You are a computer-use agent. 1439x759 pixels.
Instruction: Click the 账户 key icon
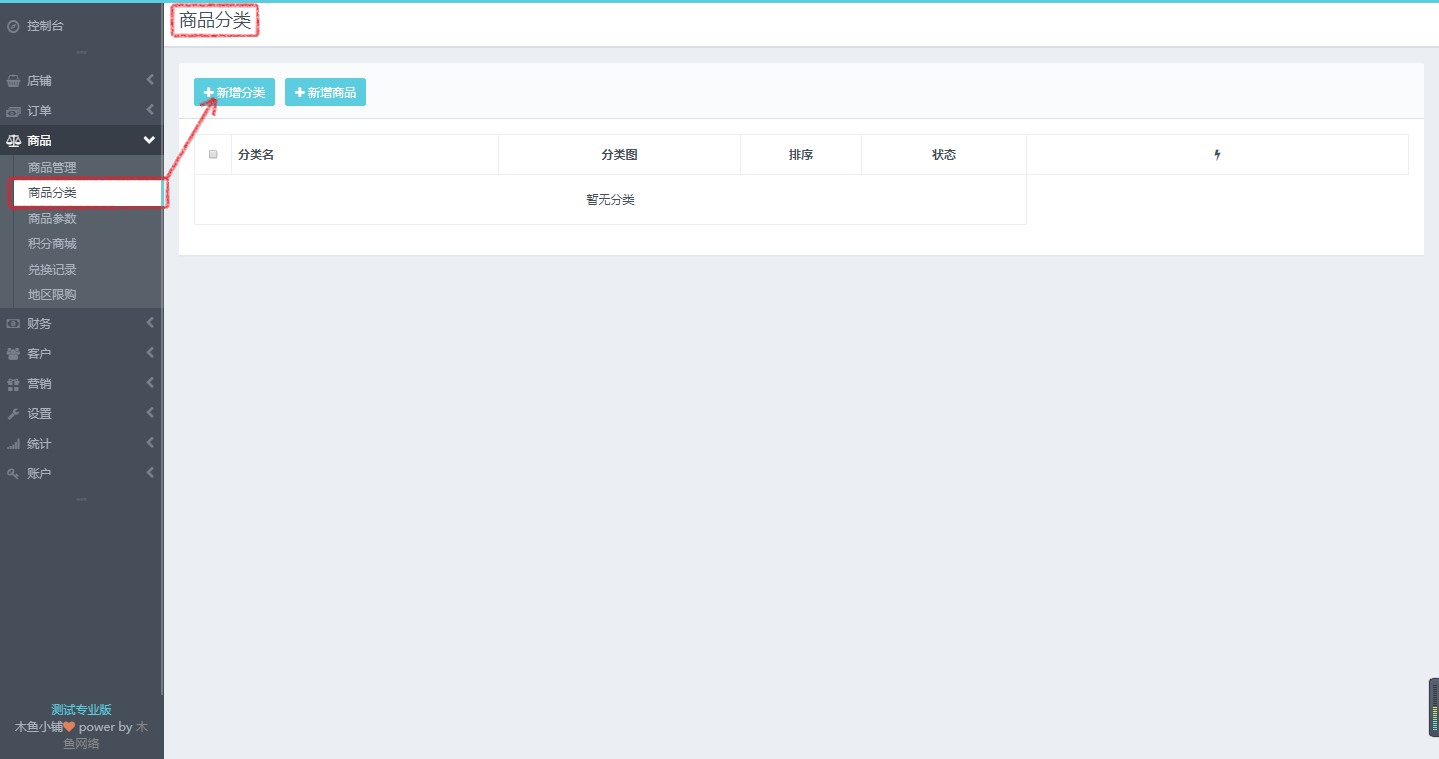pos(13,474)
